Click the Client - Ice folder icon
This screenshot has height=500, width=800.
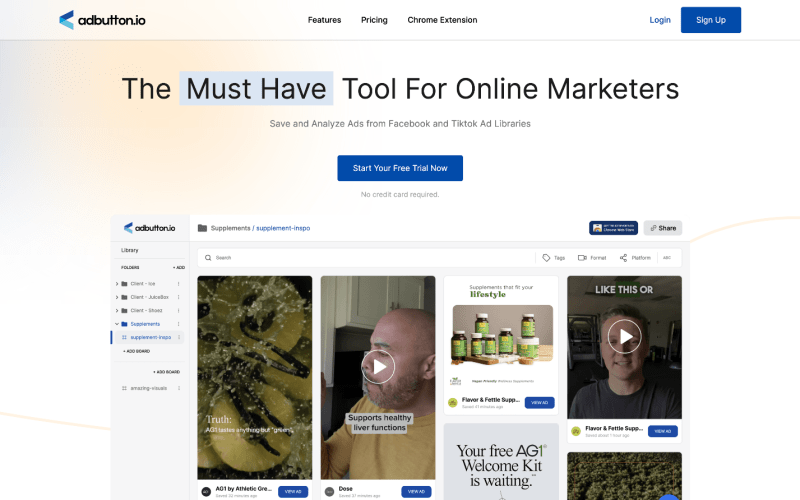click(x=124, y=284)
